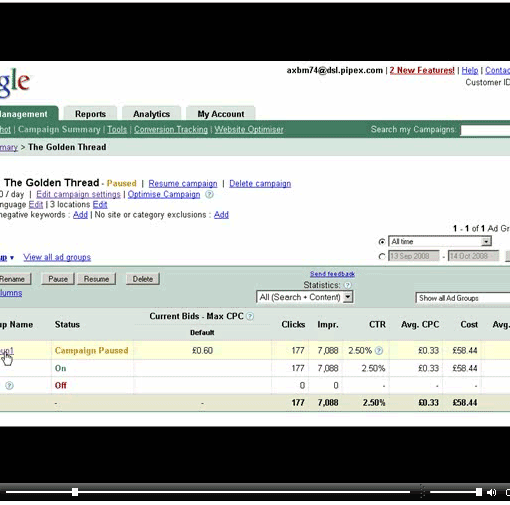510x505 pixels.
Task: Add site or category exclusions link
Action: tap(221, 214)
